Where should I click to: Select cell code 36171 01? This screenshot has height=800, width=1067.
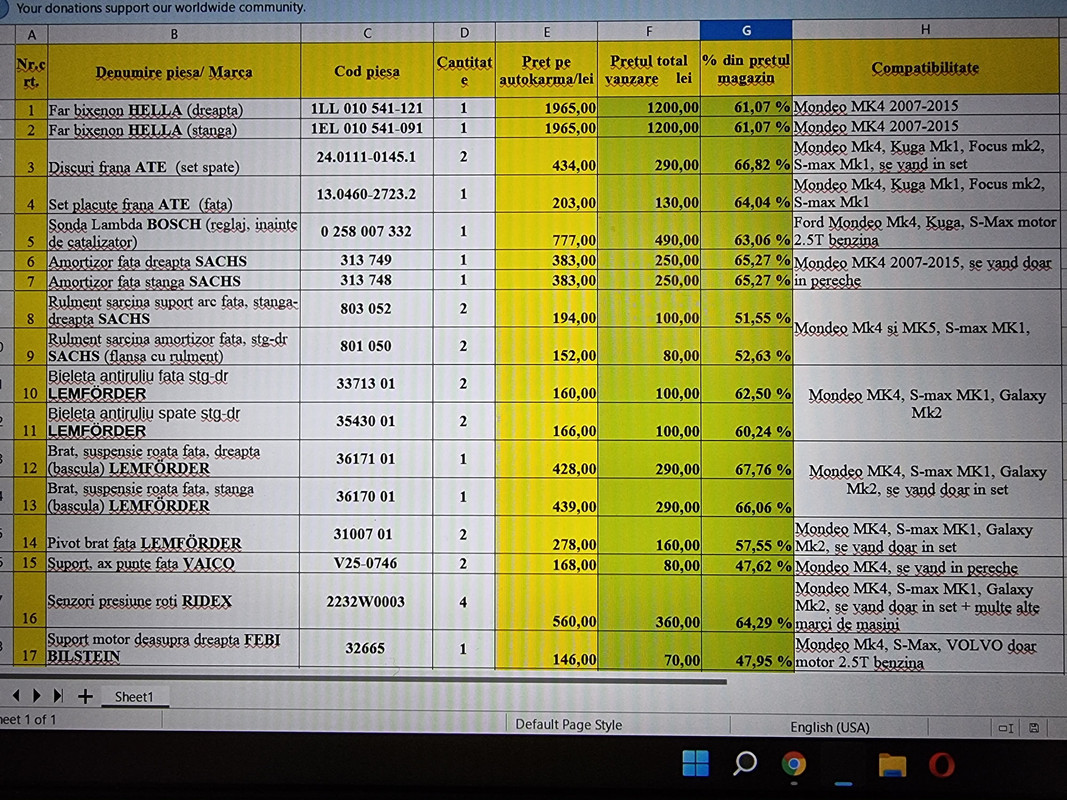click(x=366, y=459)
